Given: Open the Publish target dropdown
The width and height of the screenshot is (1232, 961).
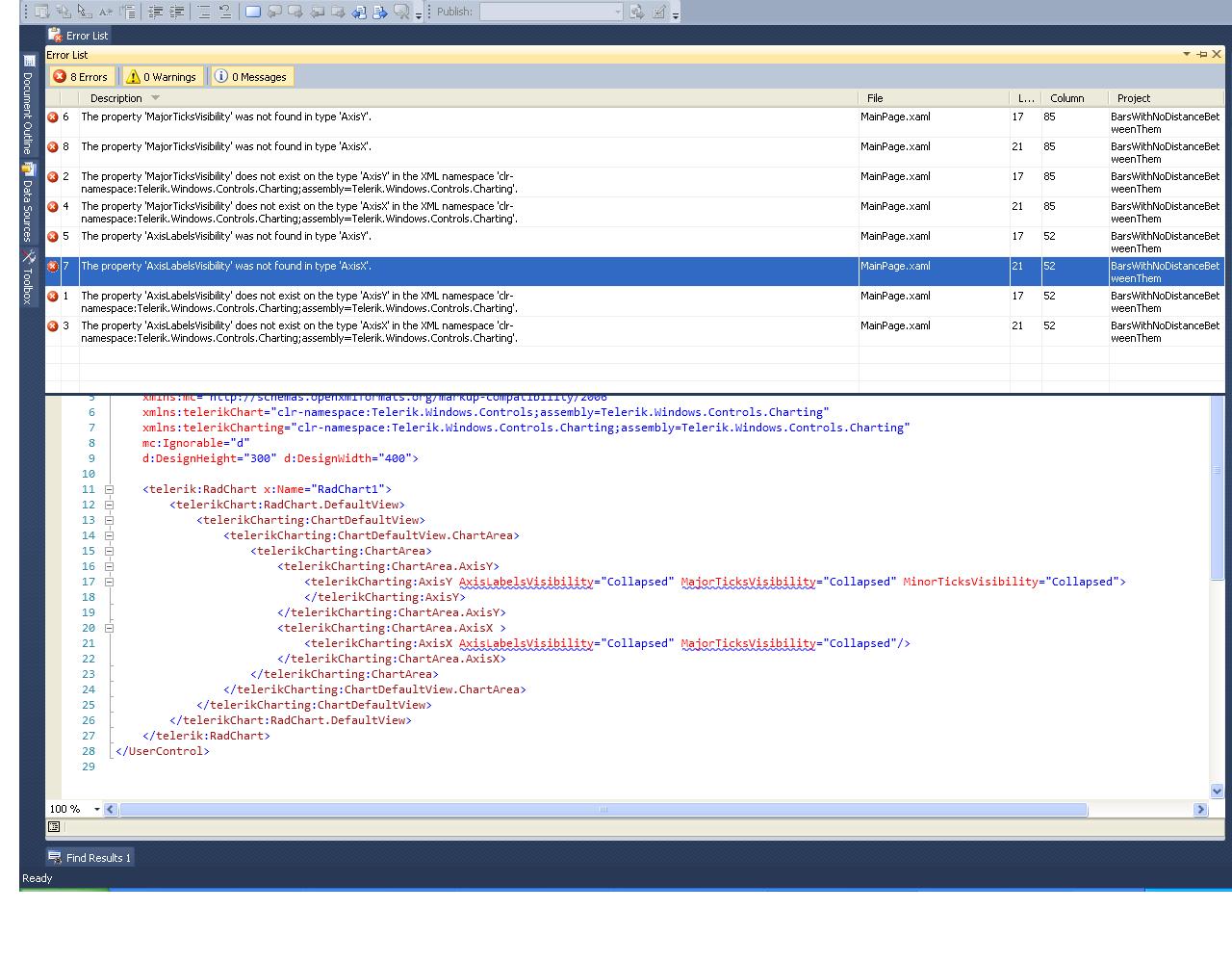Looking at the screenshot, I should pyautogui.click(x=617, y=12).
